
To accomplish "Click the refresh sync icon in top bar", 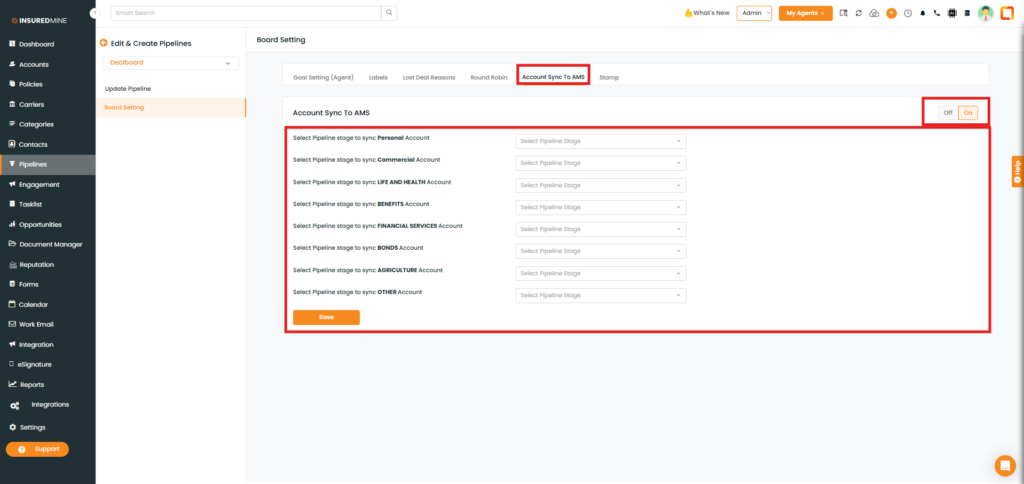I will (x=859, y=13).
